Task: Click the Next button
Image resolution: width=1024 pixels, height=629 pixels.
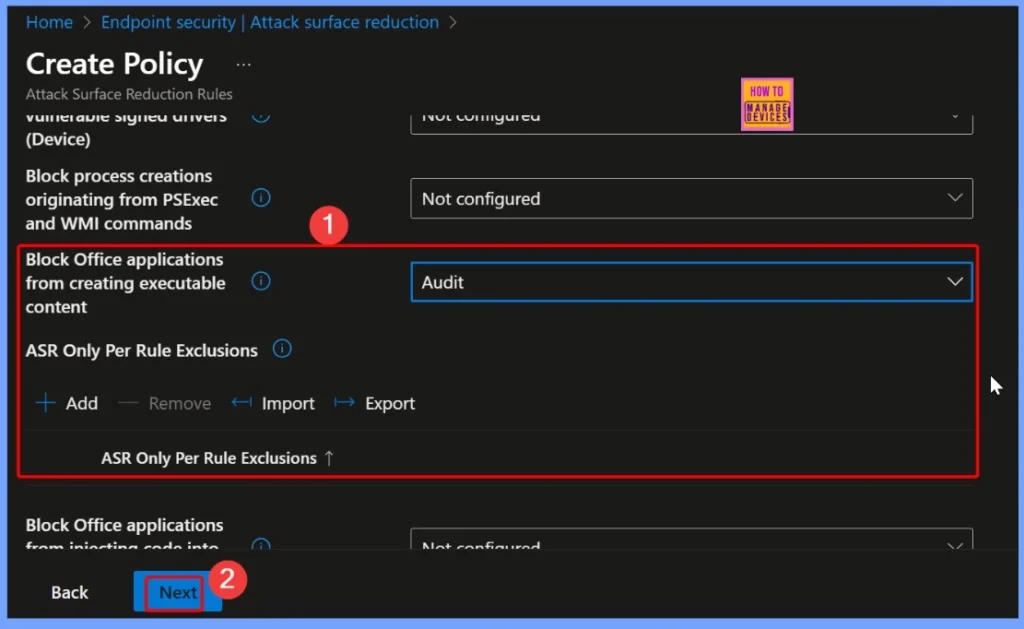Action: pos(176,591)
